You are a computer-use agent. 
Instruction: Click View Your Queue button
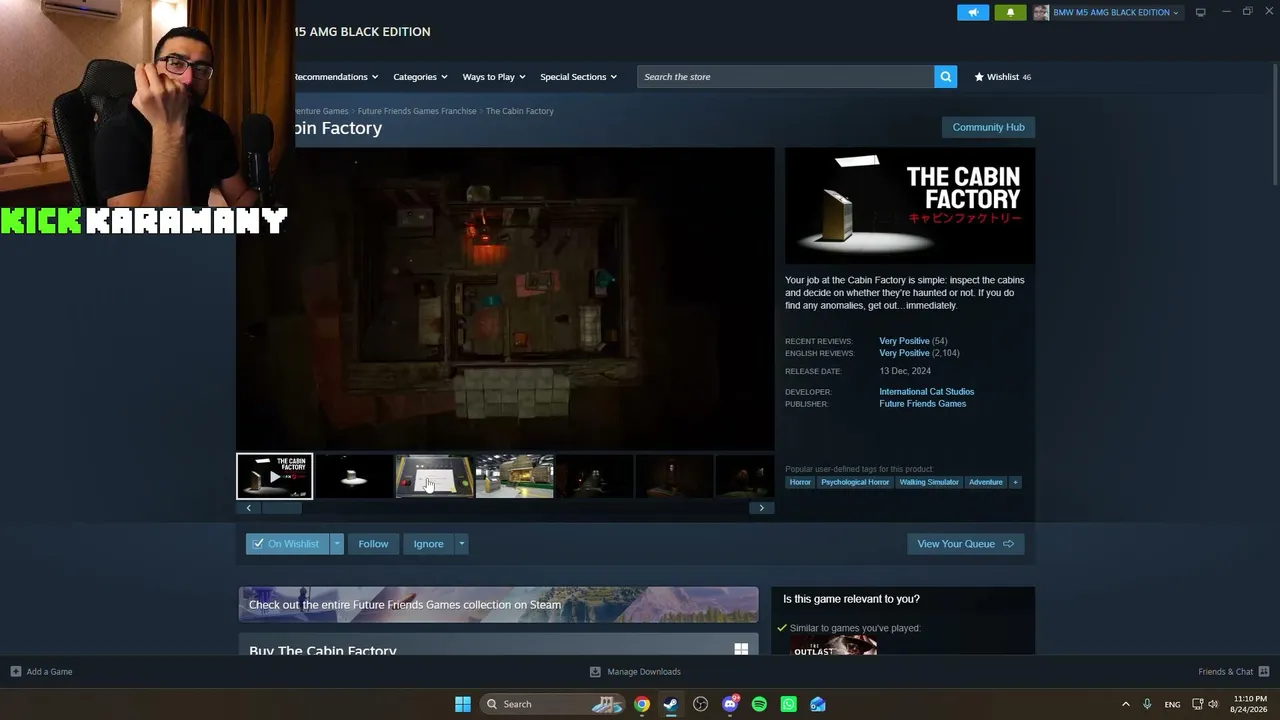965,544
